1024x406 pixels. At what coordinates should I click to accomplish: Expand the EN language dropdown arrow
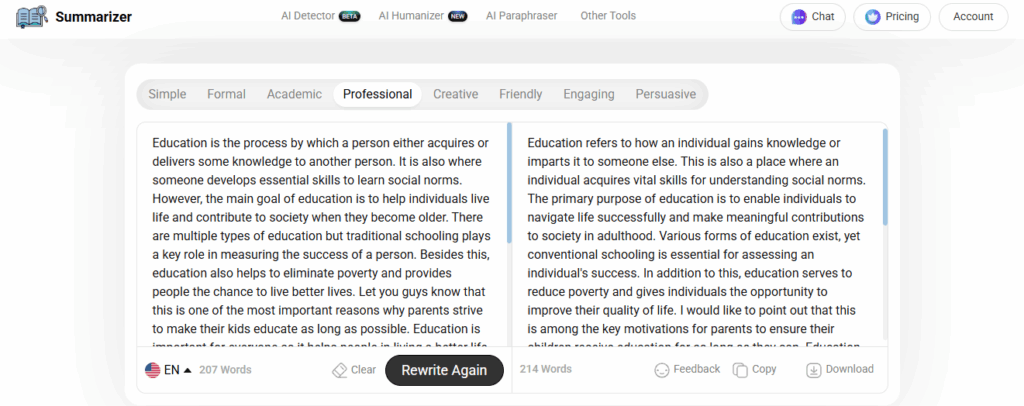(187, 370)
